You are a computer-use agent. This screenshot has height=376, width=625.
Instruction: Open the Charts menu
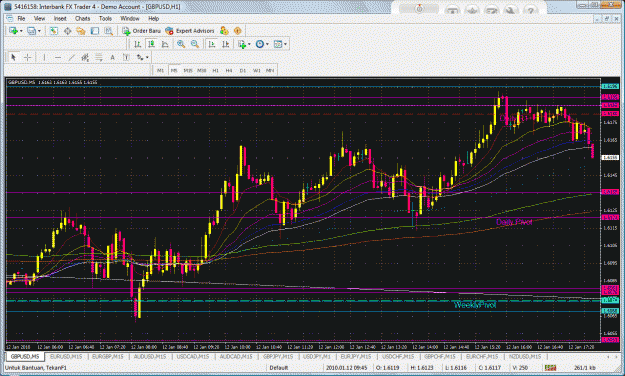click(83, 18)
